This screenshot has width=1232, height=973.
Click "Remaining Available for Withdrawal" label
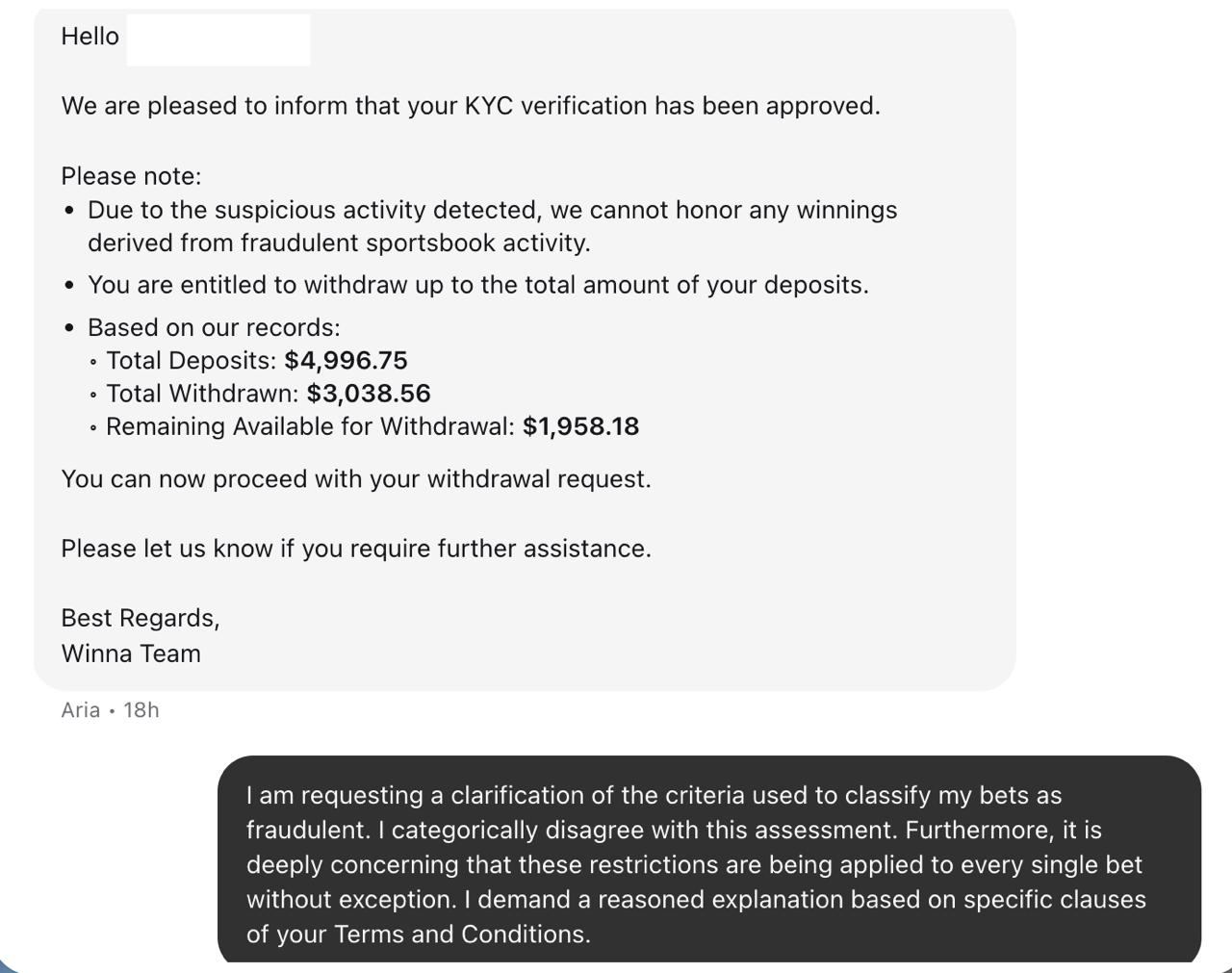[310, 427]
